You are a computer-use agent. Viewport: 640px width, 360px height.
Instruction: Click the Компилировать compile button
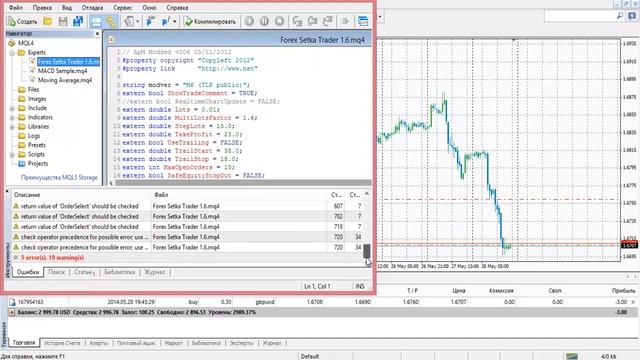pyautogui.click(x=210, y=22)
